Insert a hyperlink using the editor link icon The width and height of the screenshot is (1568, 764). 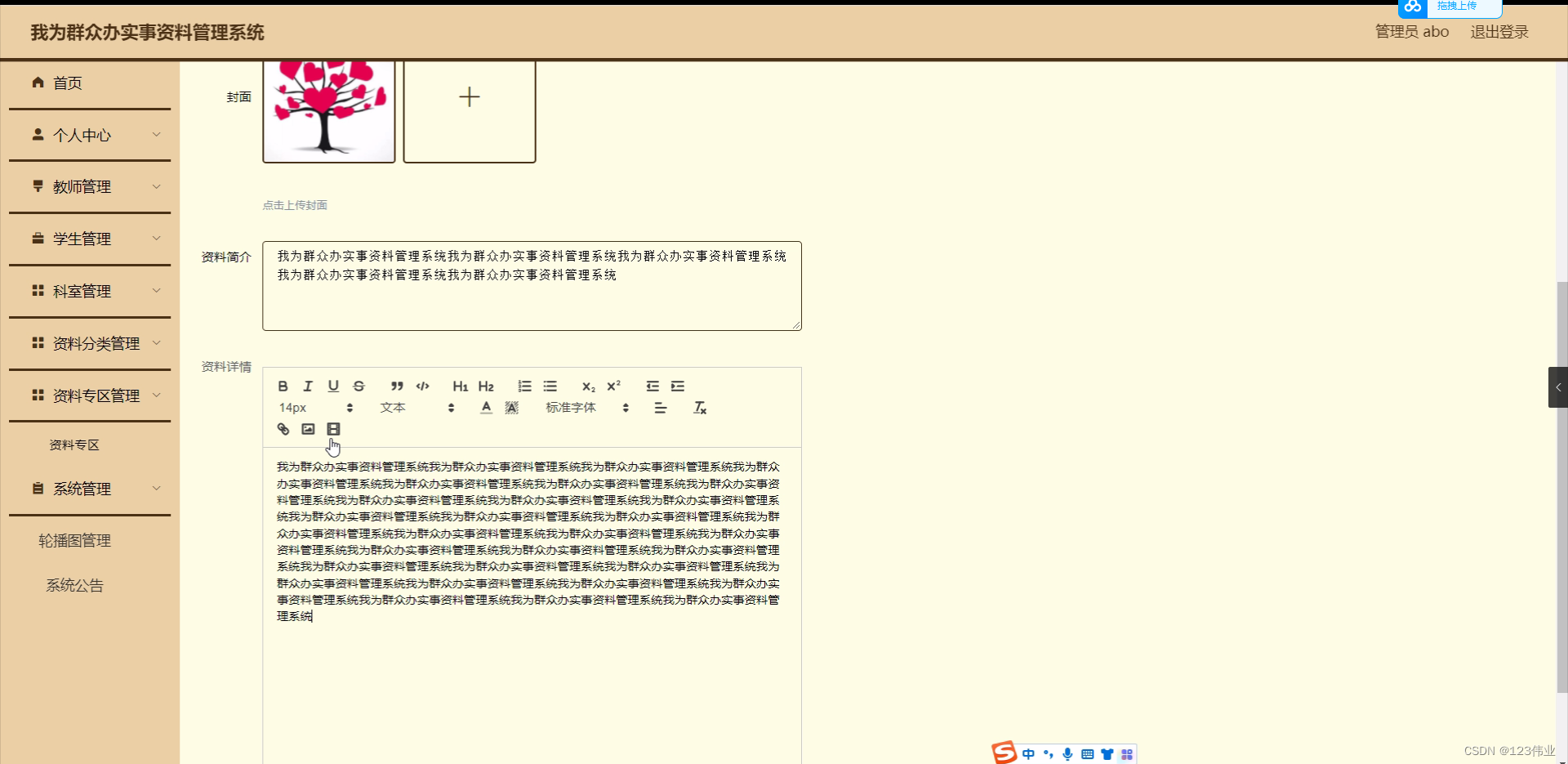(x=283, y=428)
